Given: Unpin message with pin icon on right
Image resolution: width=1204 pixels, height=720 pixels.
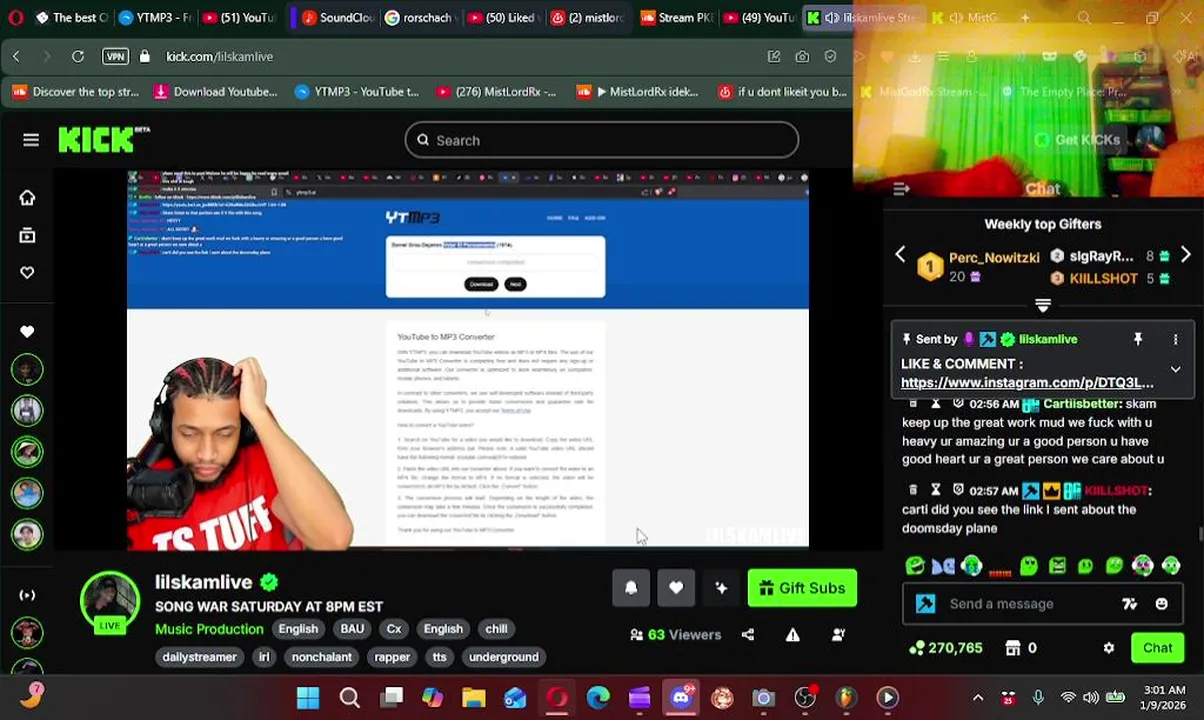Looking at the screenshot, I should tap(1138, 340).
